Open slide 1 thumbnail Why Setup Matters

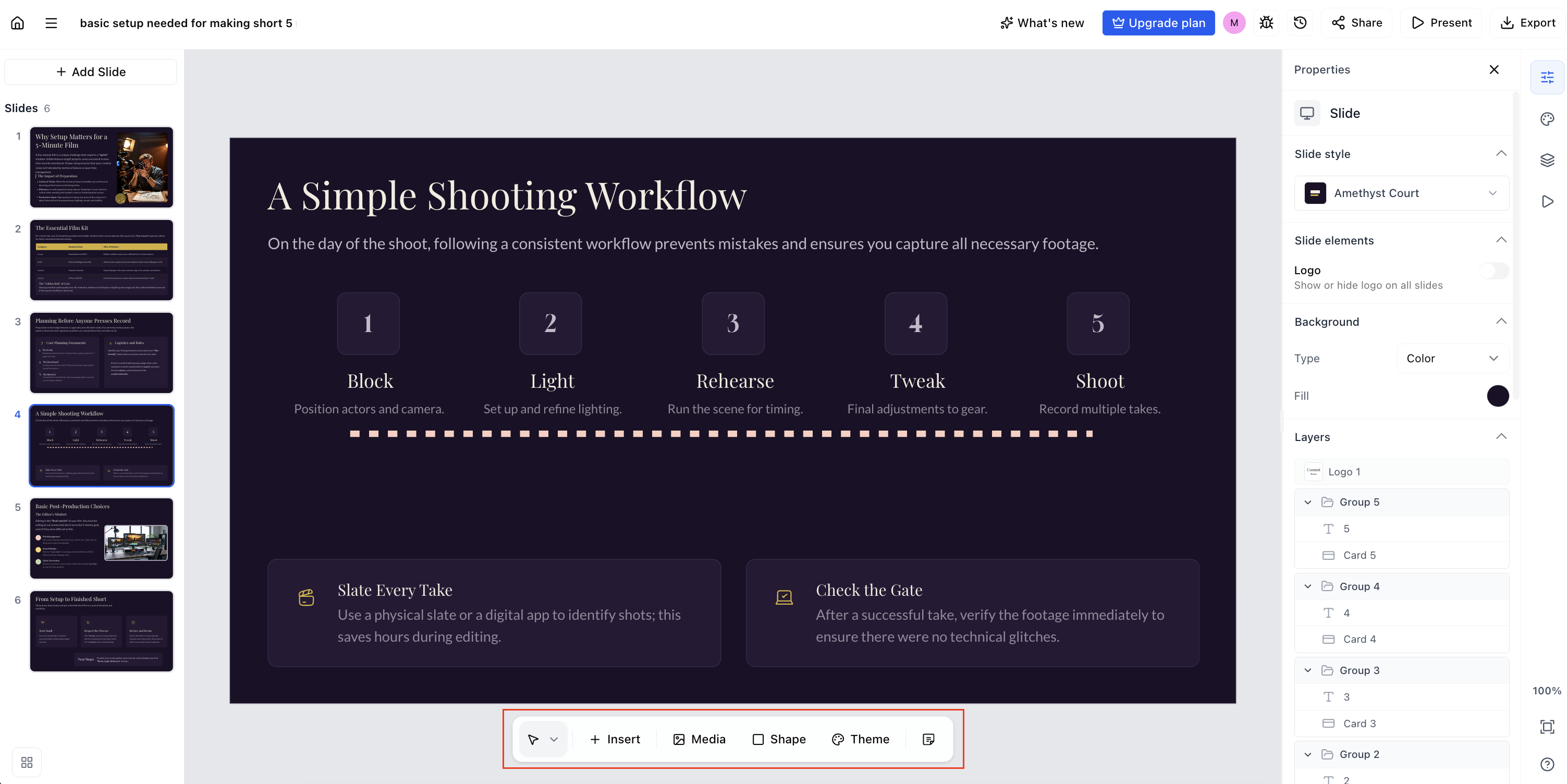(x=102, y=167)
